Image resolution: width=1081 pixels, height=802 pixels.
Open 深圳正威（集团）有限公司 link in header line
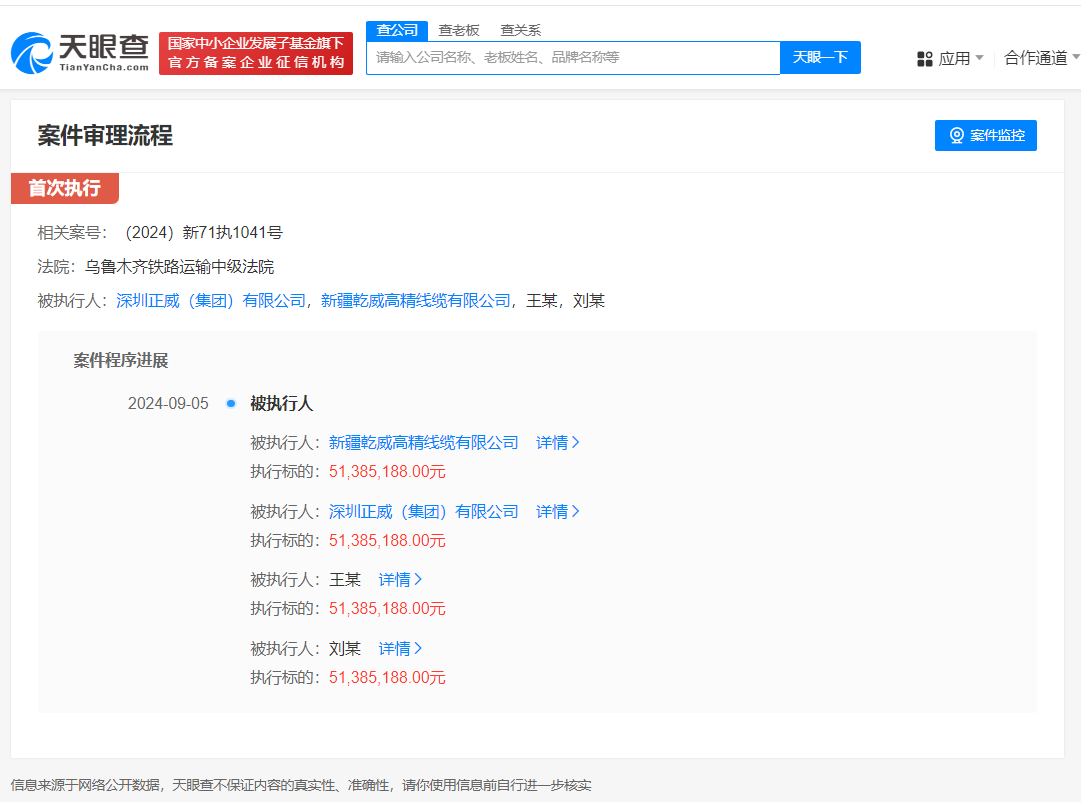[x=210, y=301]
